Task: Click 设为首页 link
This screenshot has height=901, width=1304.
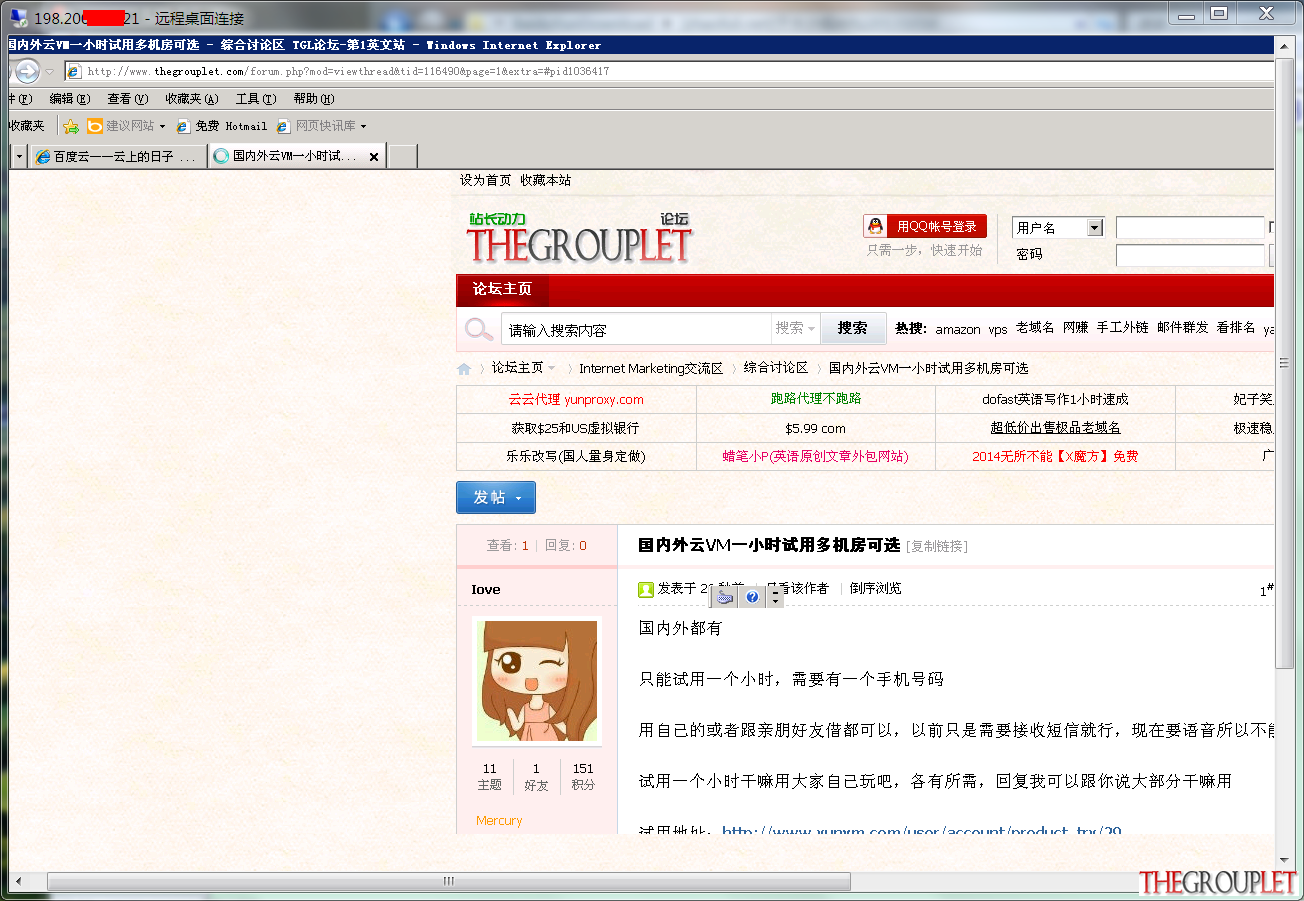Action: [485, 180]
